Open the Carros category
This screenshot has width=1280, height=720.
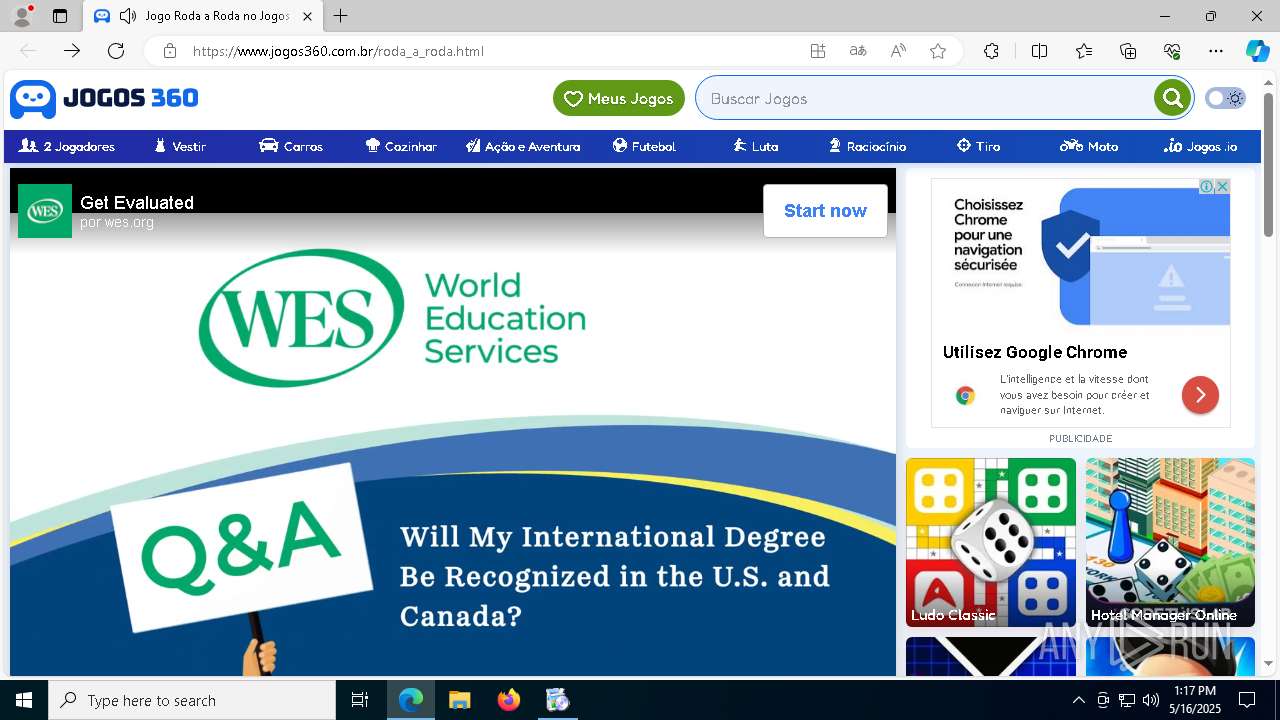291,146
